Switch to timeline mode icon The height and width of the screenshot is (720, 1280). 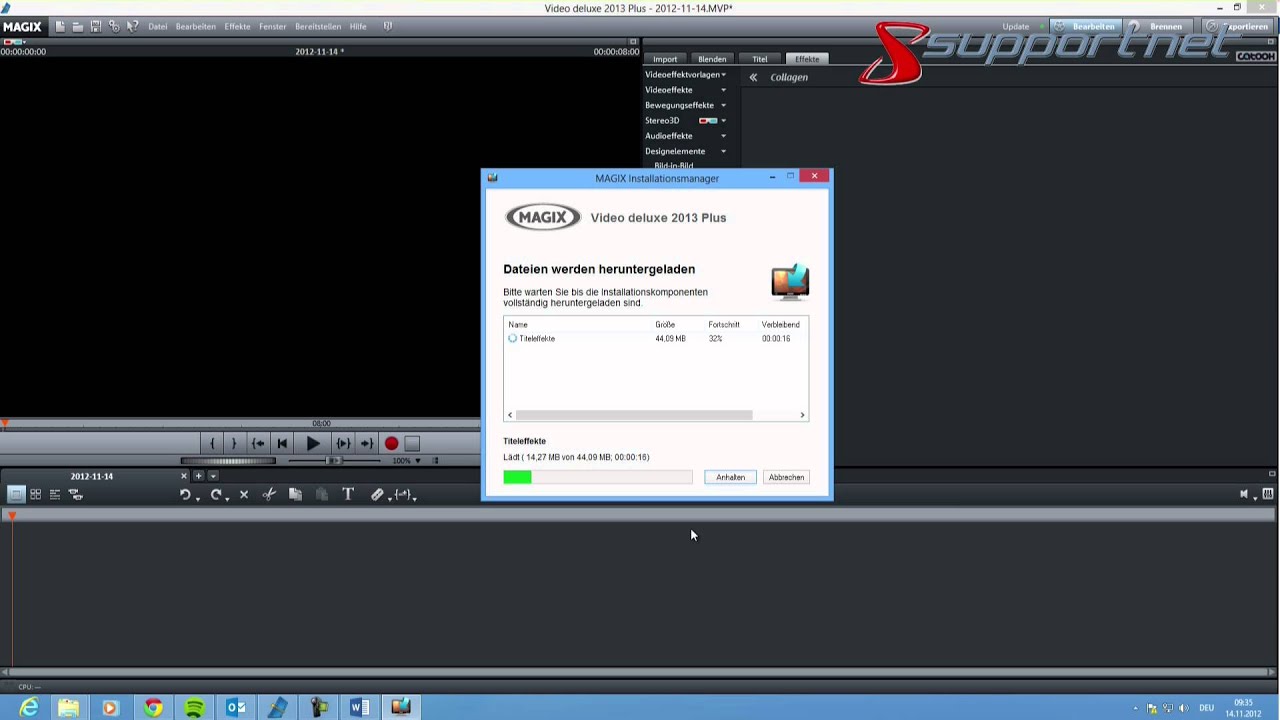(x=55, y=494)
